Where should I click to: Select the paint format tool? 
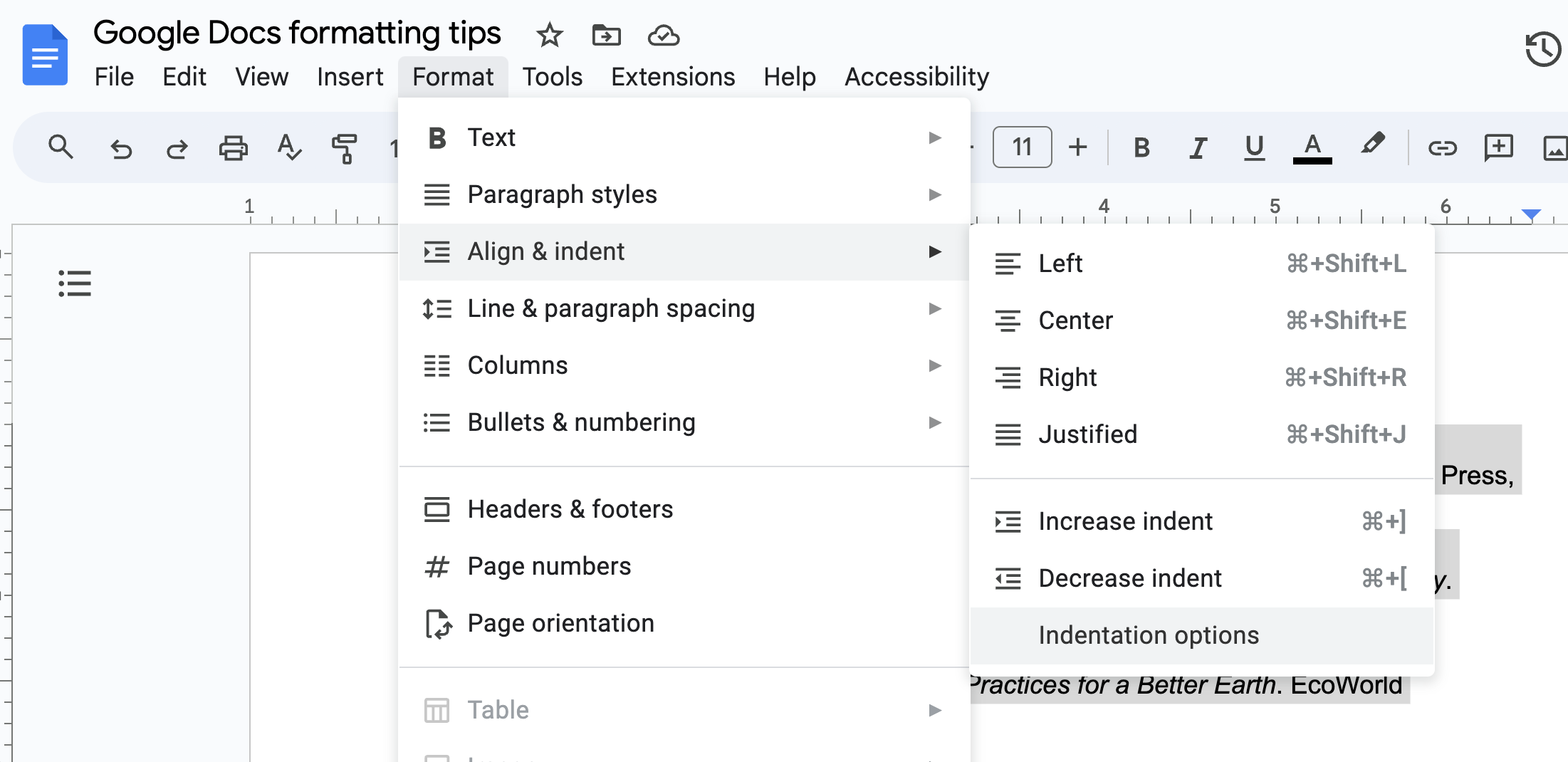point(345,147)
